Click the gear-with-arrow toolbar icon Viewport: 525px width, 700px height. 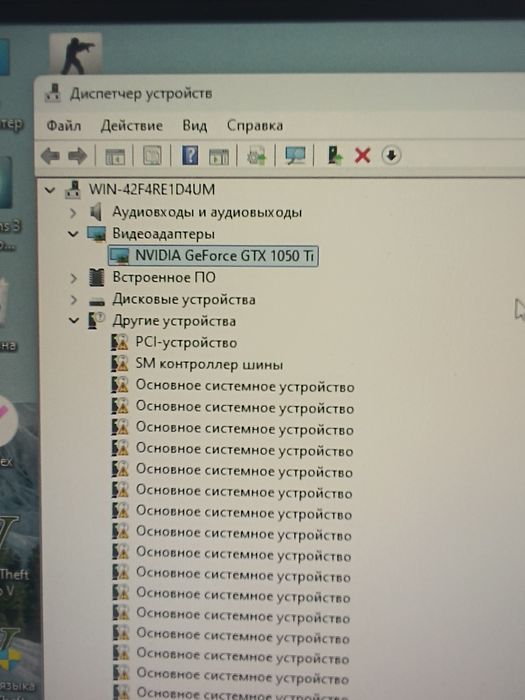(x=256, y=156)
